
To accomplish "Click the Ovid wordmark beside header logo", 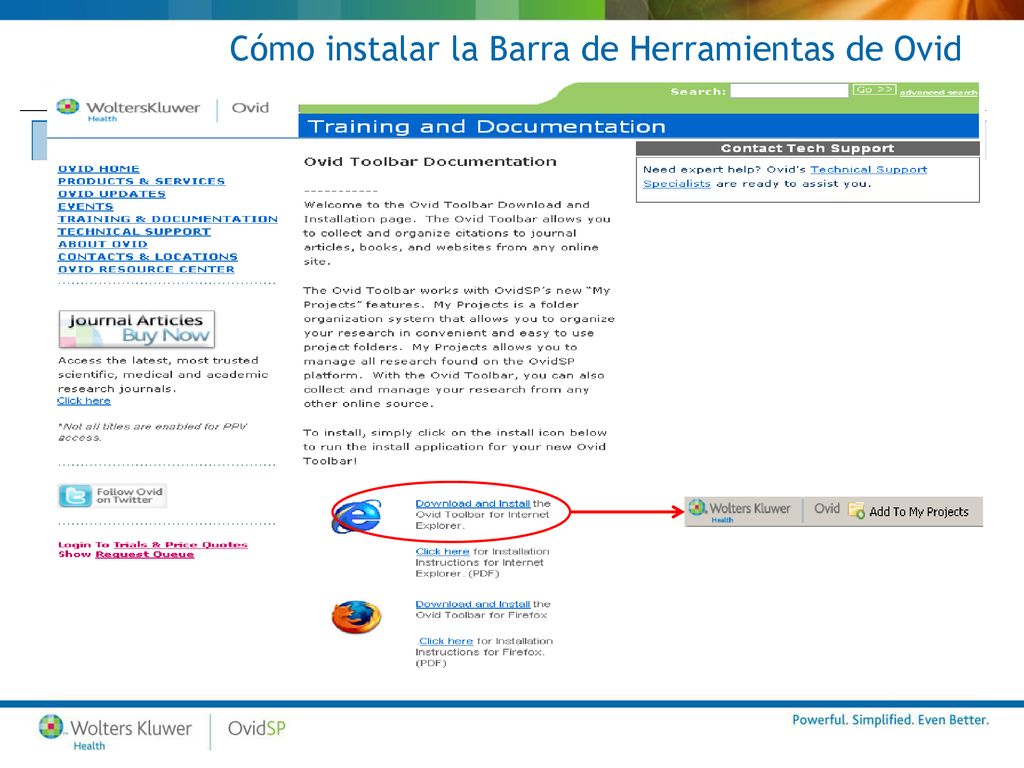I will 250,108.
